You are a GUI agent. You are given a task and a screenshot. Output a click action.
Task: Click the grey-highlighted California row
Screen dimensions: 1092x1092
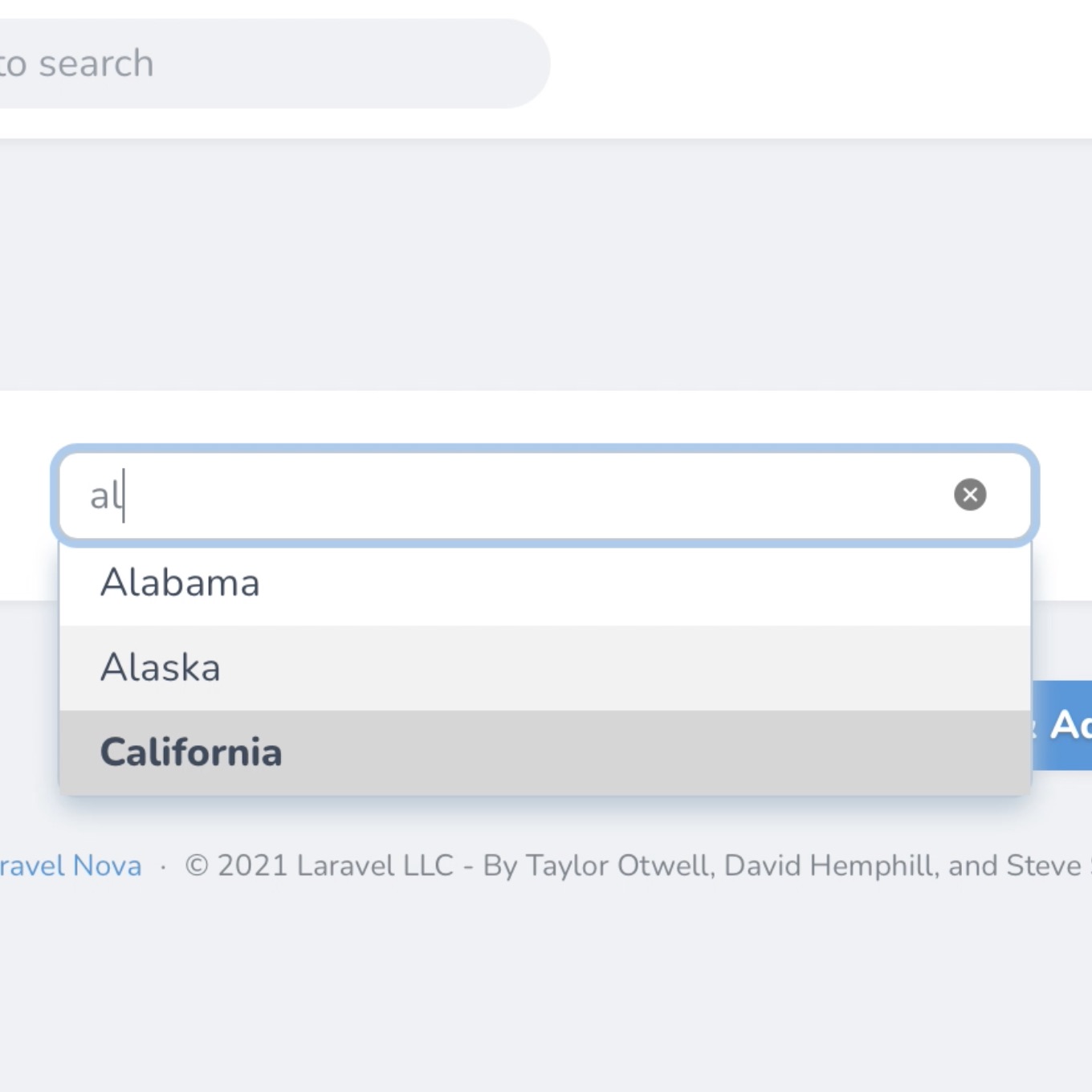click(x=321, y=752)
